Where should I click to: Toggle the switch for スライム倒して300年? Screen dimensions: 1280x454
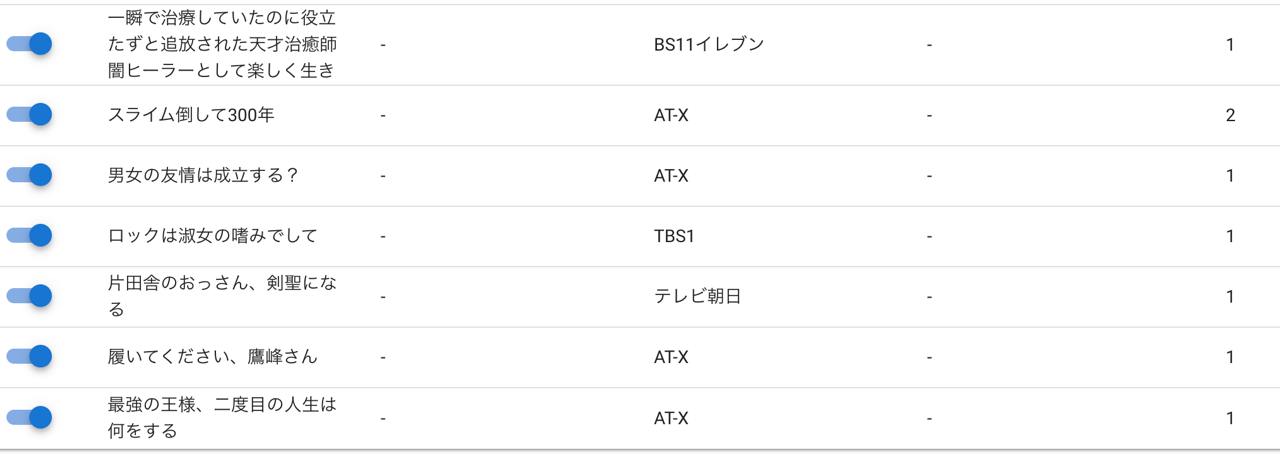(29, 115)
